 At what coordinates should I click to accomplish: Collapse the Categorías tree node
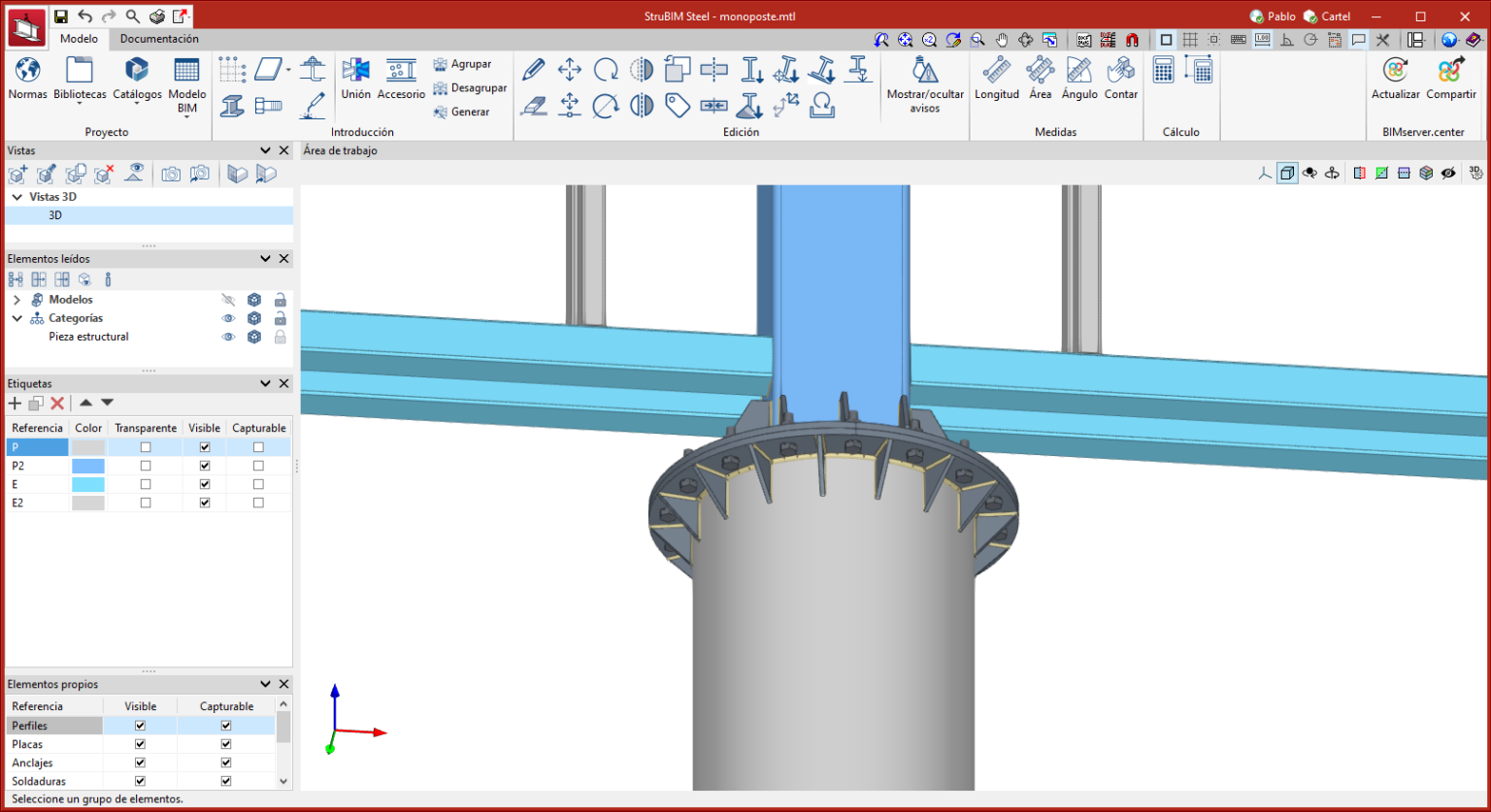click(x=17, y=318)
